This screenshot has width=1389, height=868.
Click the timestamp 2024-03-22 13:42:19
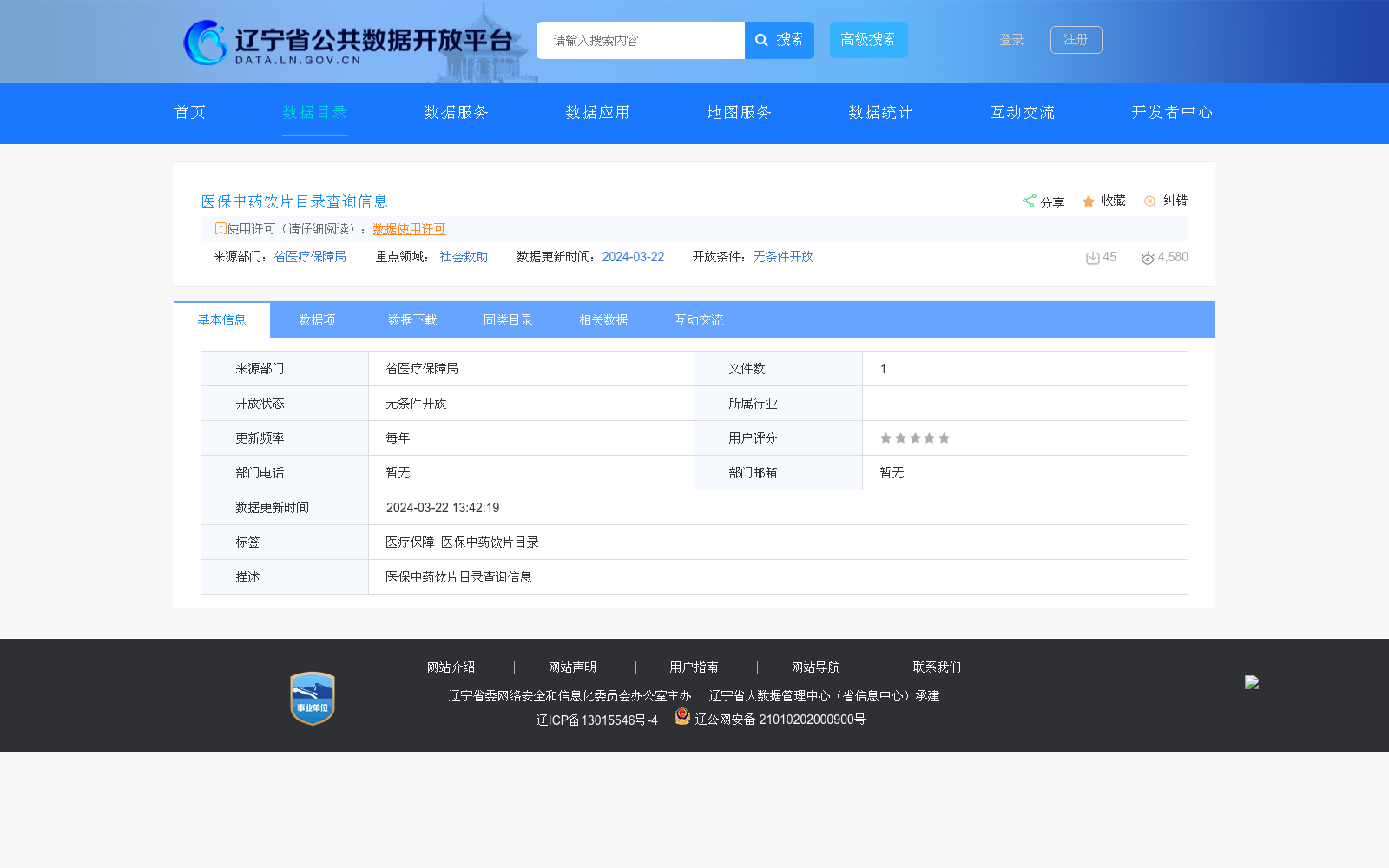[x=443, y=508]
